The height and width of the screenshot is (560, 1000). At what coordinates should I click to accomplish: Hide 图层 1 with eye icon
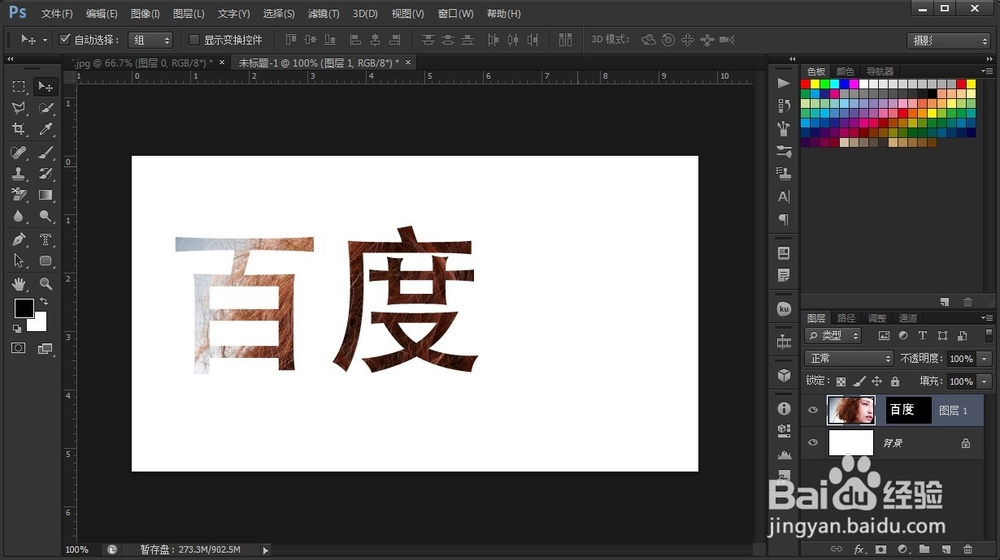click(812, 410)
